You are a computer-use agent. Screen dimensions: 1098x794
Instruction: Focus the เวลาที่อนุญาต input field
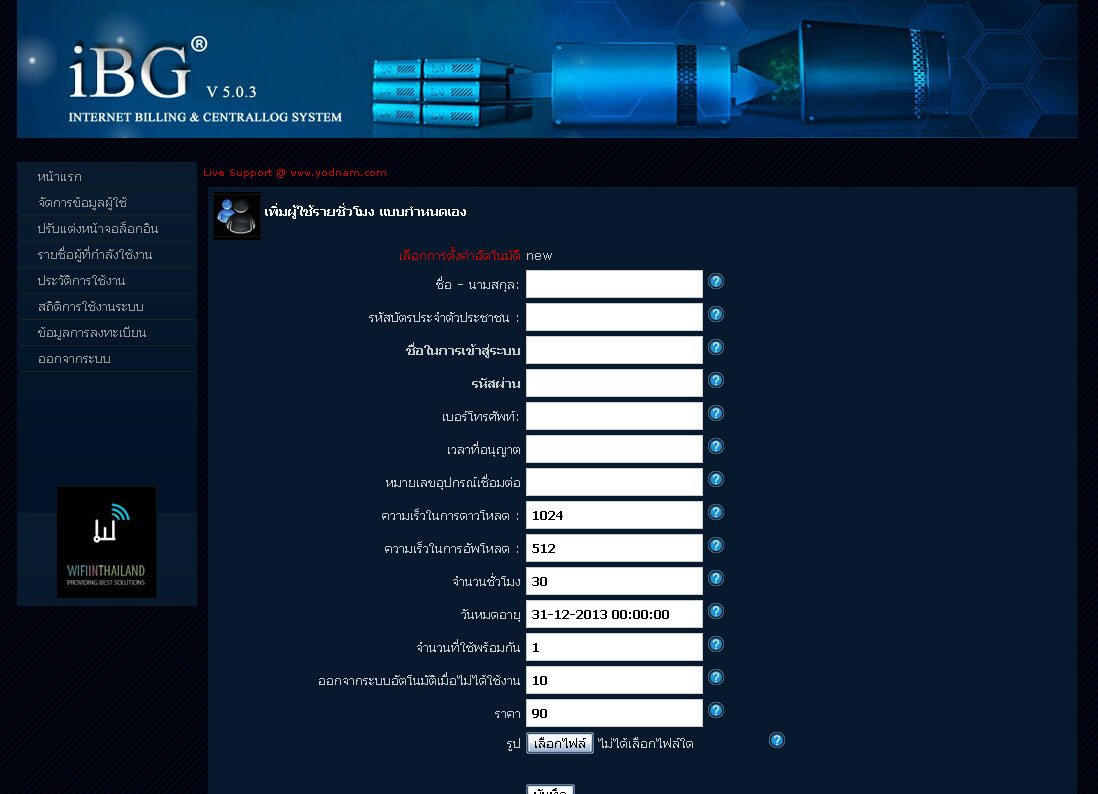tap(614, 449)
